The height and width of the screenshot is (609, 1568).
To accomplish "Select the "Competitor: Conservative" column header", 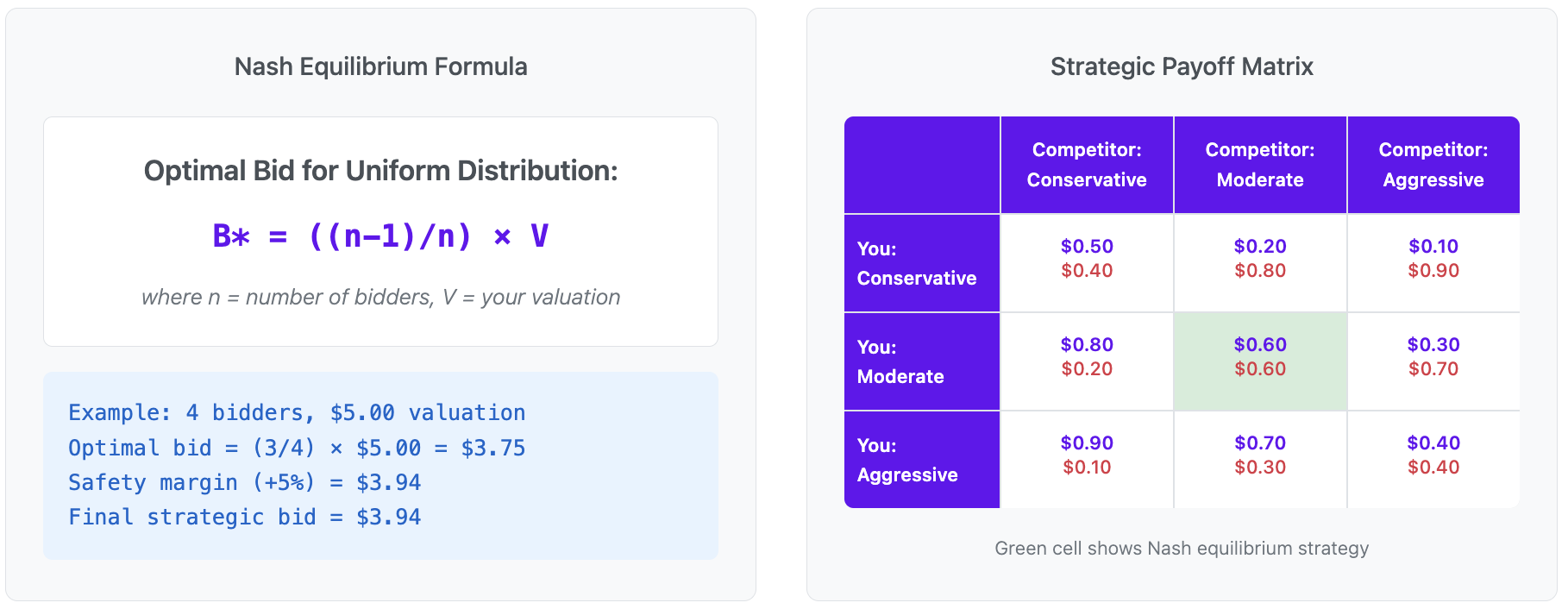I will [x=1087, y=165].
